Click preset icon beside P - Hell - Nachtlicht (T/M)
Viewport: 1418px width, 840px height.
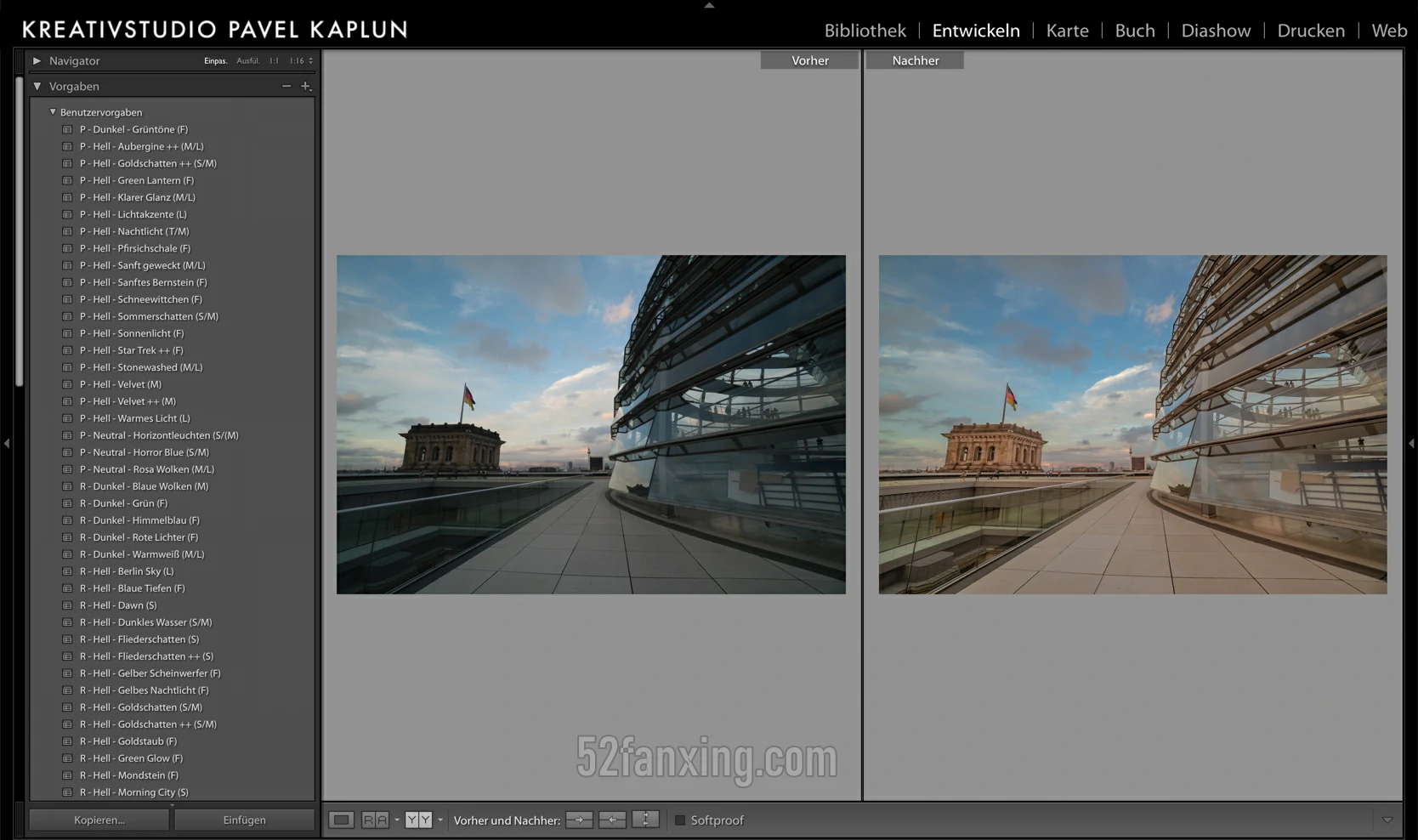(x=67, y=231)
